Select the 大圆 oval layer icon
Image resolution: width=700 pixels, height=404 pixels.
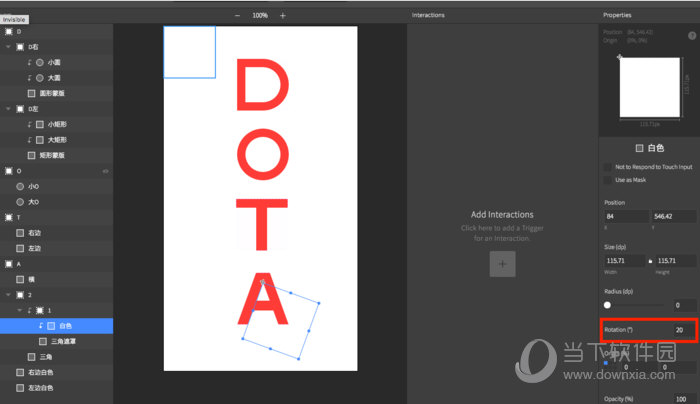pos(40,78)
